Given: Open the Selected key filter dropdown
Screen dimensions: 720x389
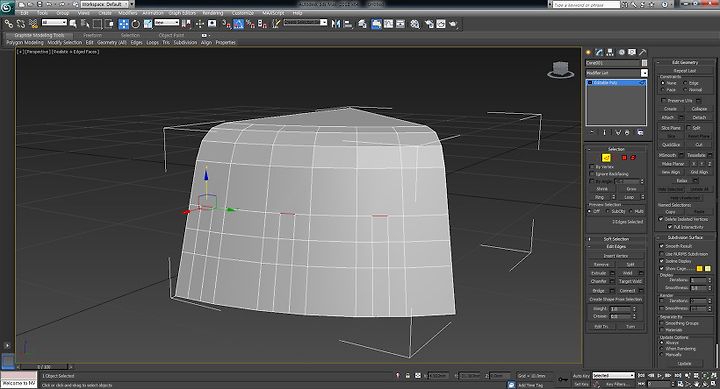Looking at the screenshot, I should (613, 375).
